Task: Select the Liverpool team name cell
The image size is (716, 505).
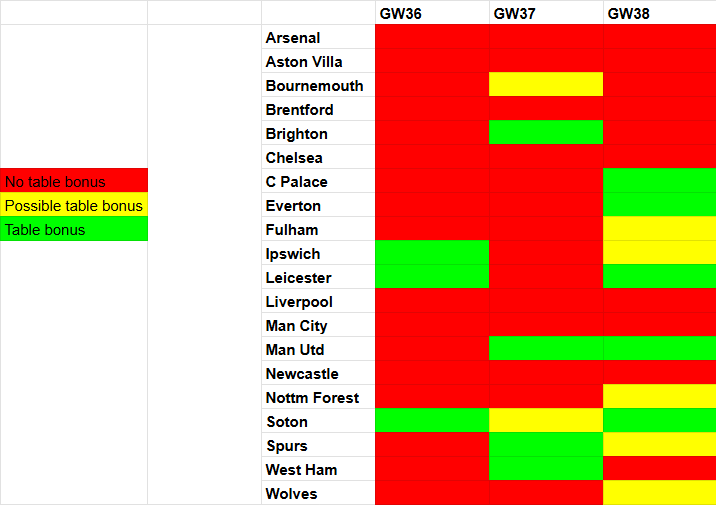Action: coord(318,302)
